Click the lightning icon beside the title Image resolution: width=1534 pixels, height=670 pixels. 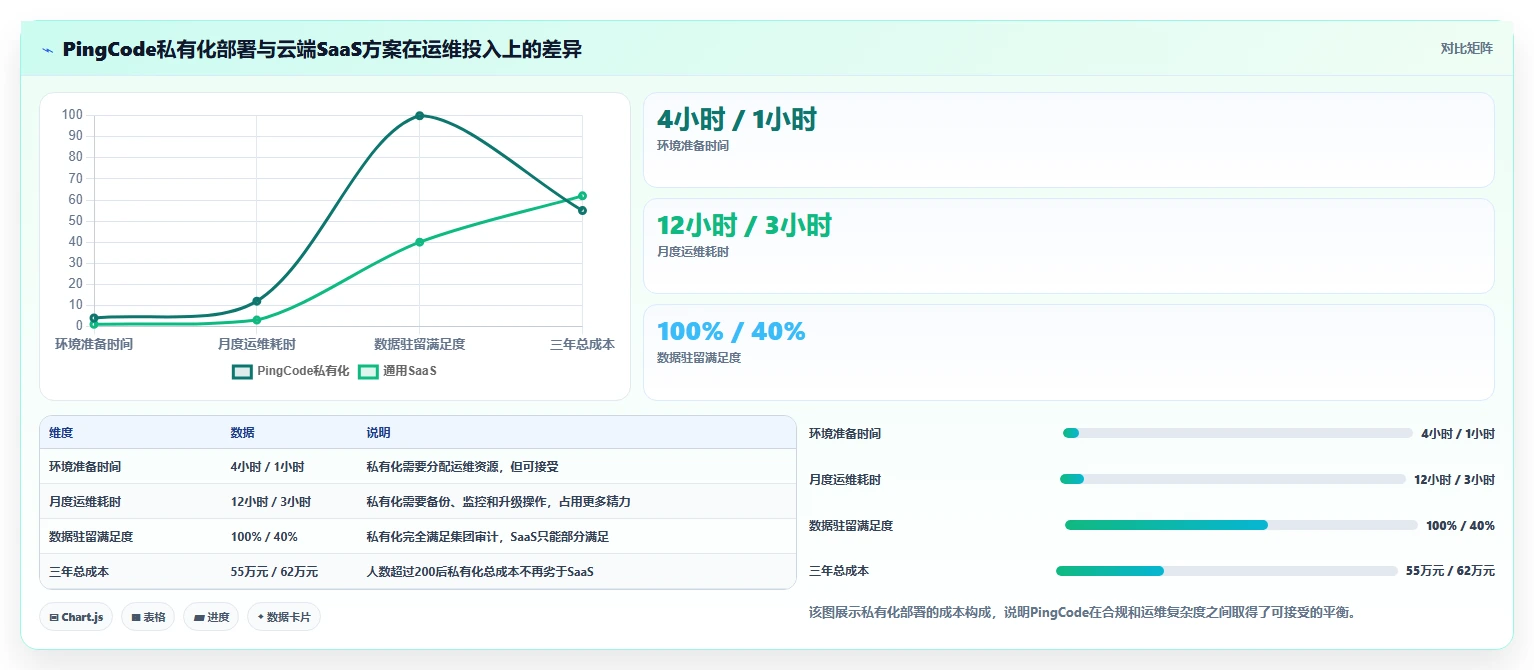click(47, 50)
